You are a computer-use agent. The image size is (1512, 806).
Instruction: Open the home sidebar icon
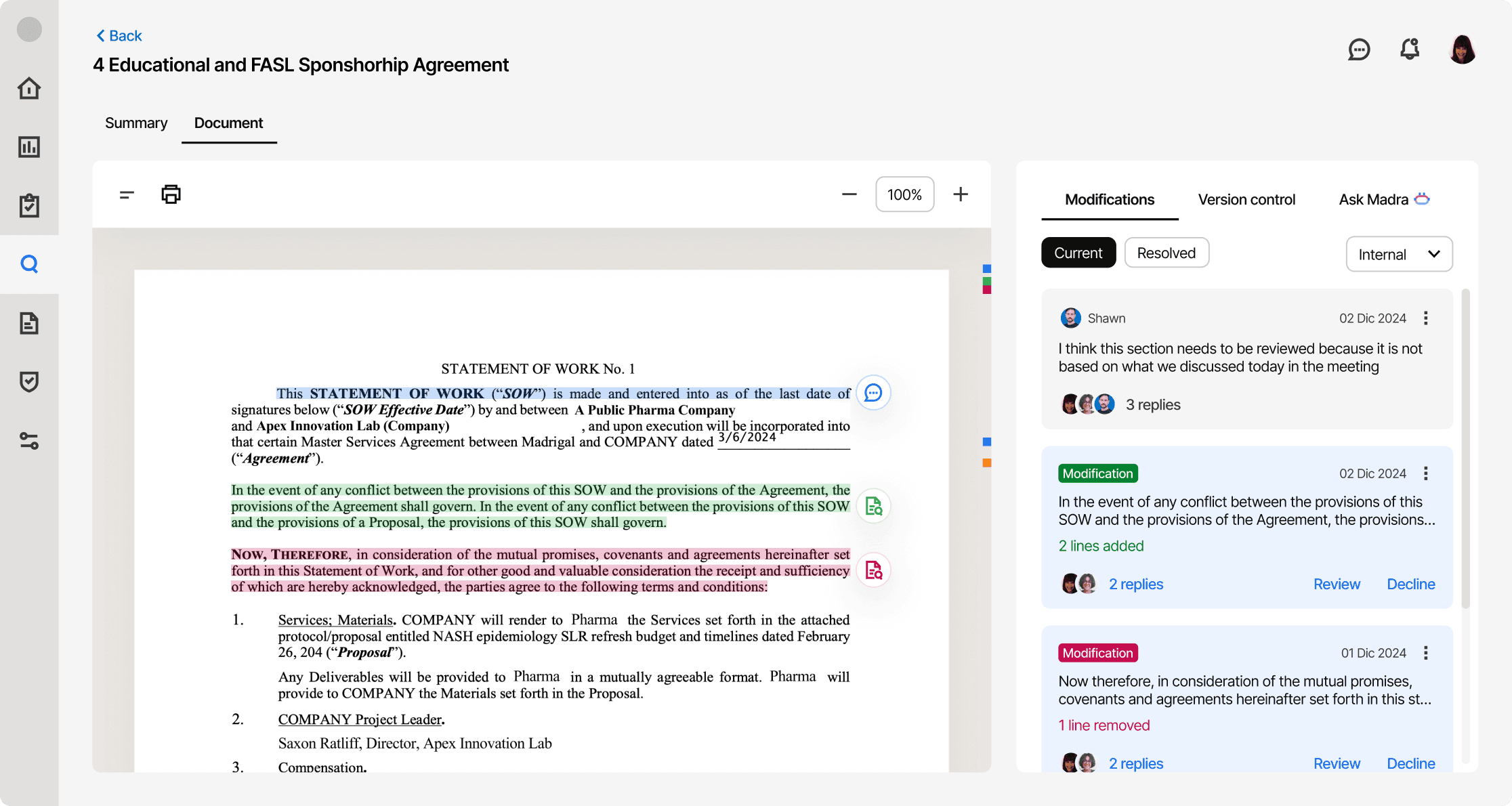29,88
